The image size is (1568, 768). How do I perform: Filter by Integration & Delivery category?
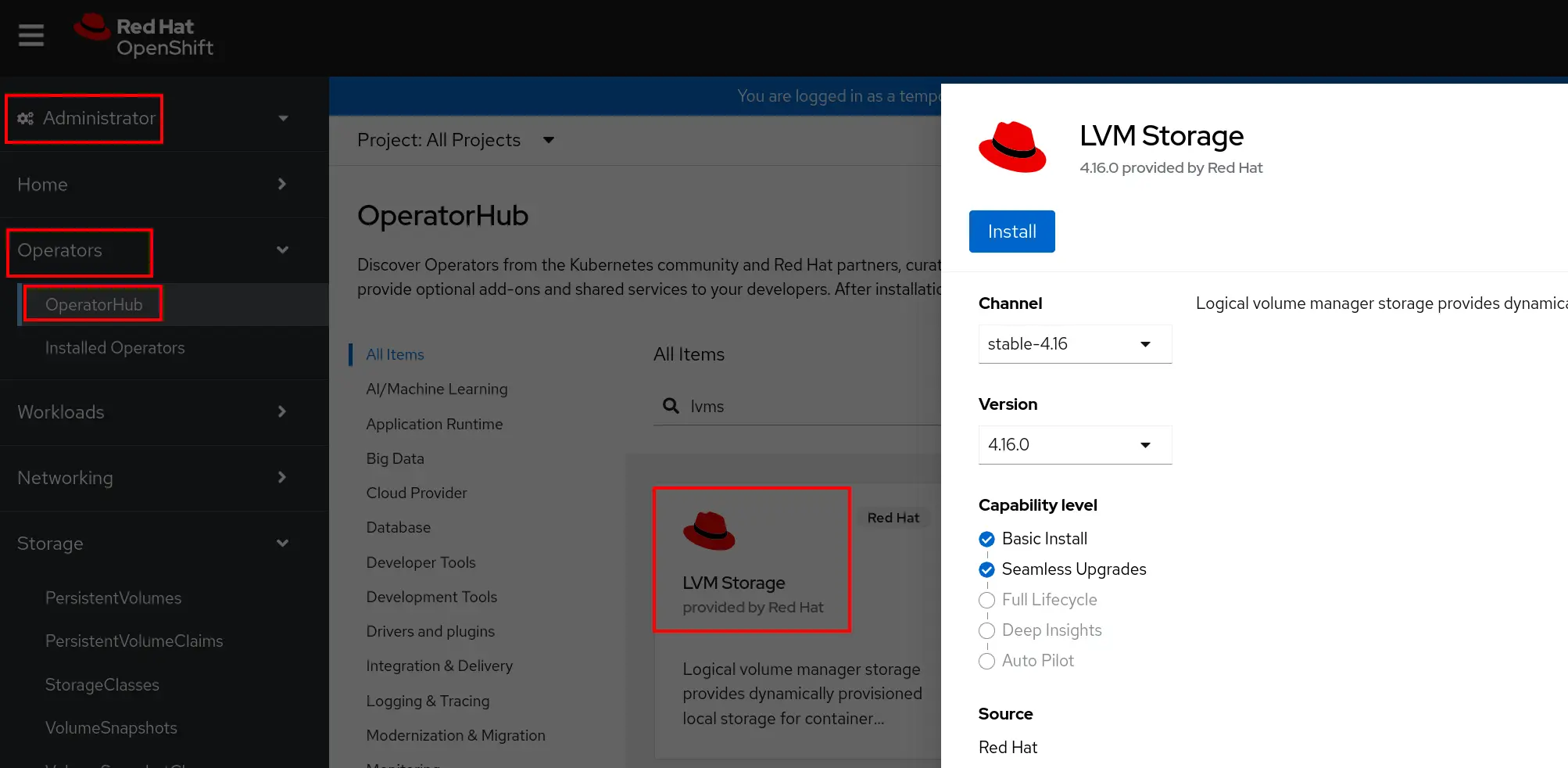tap(439, 666)
